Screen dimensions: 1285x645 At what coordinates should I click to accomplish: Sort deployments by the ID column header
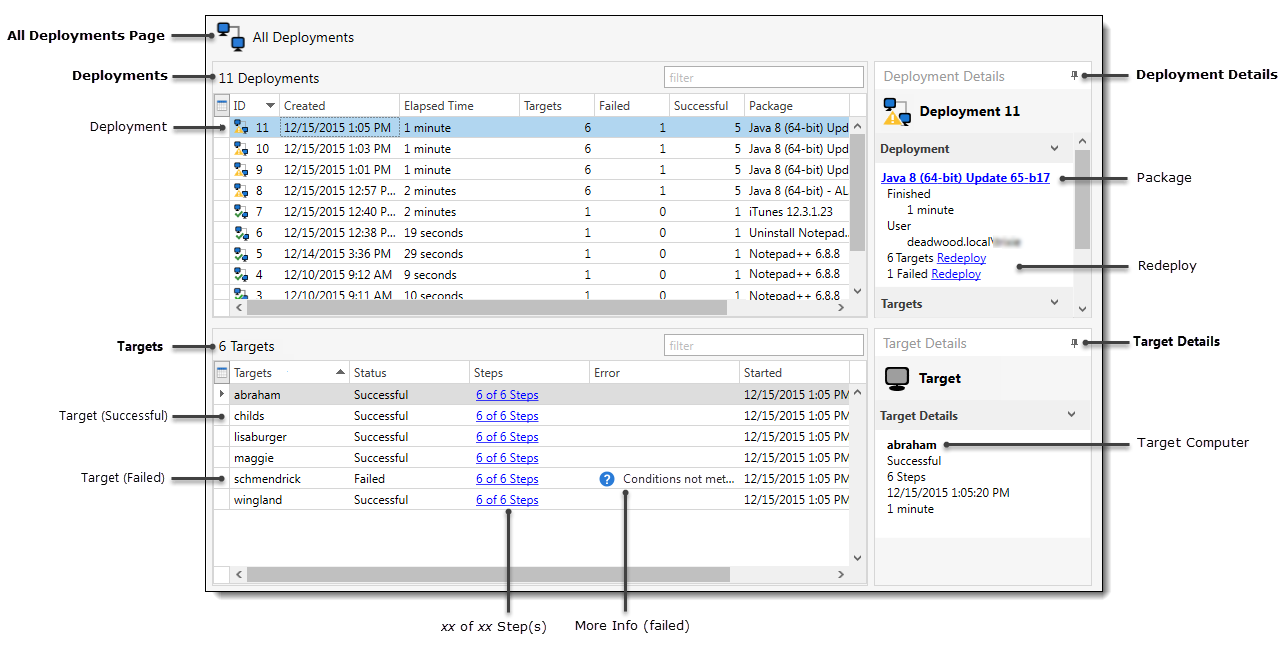pyautogui.click(x=248, y=106)
